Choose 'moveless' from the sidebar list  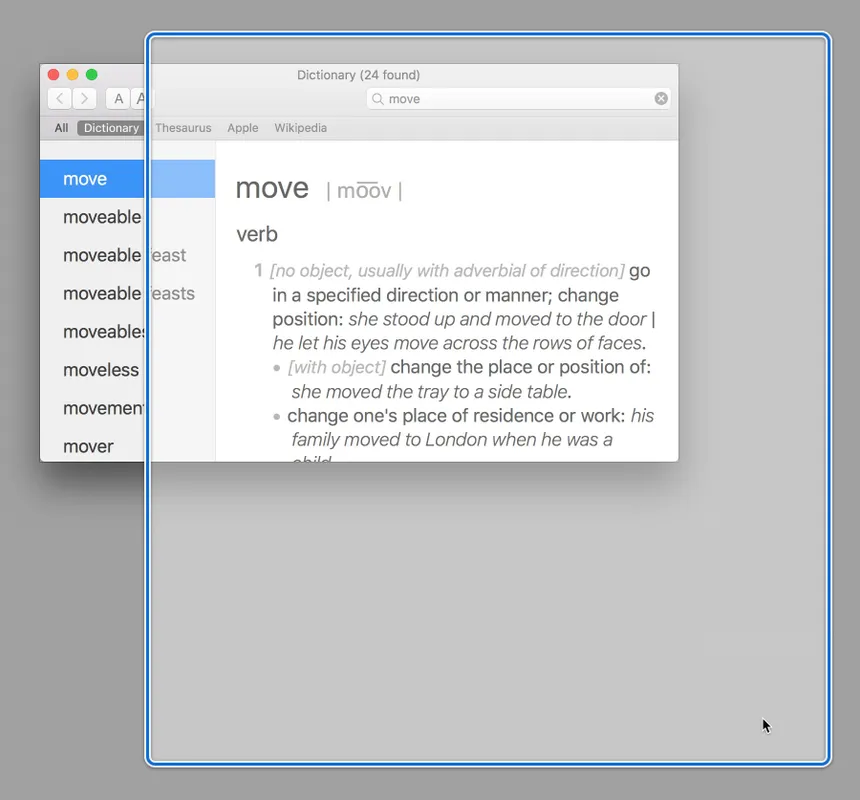pyautogui.click(x=101, y=370)
